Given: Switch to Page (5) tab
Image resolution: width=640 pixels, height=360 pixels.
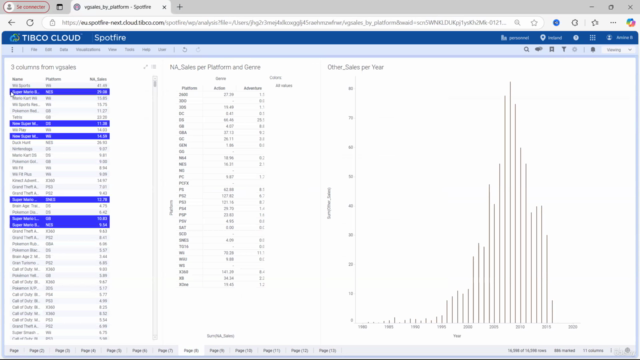Looking at the screenshot, I should [x=114, y=351].
